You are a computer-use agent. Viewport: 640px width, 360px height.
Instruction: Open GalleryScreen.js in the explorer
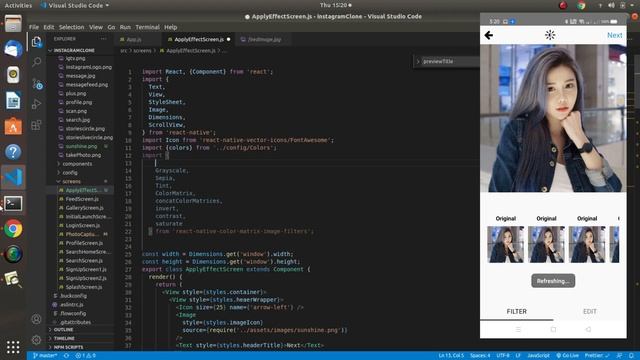coord(84,208)
